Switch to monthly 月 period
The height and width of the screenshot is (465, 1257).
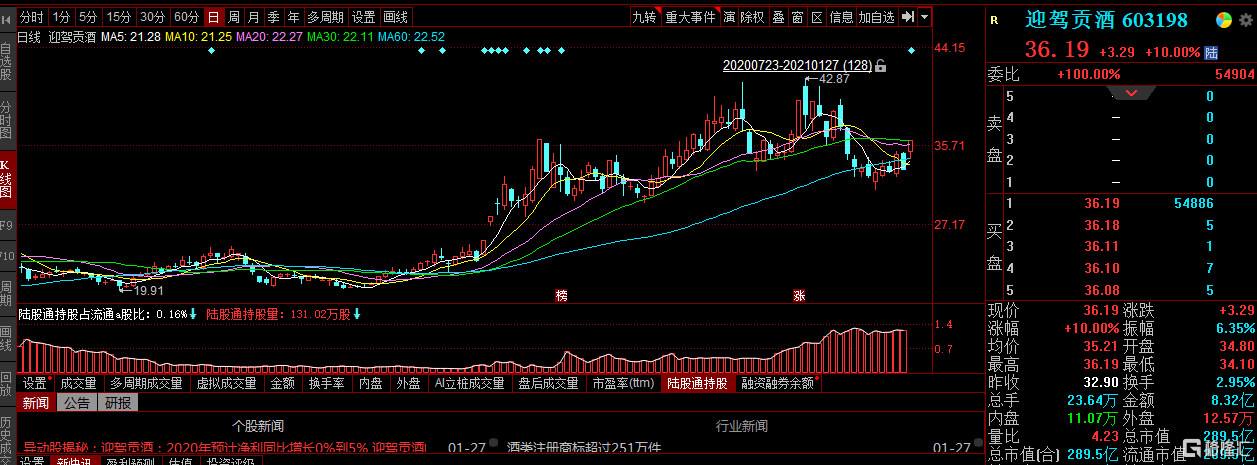(253, 17)
